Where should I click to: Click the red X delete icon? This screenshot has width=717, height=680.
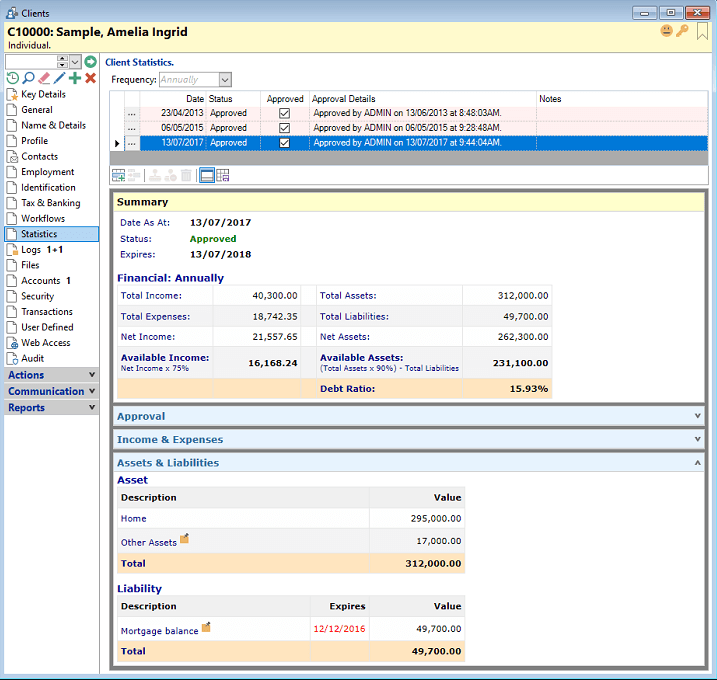91,78
